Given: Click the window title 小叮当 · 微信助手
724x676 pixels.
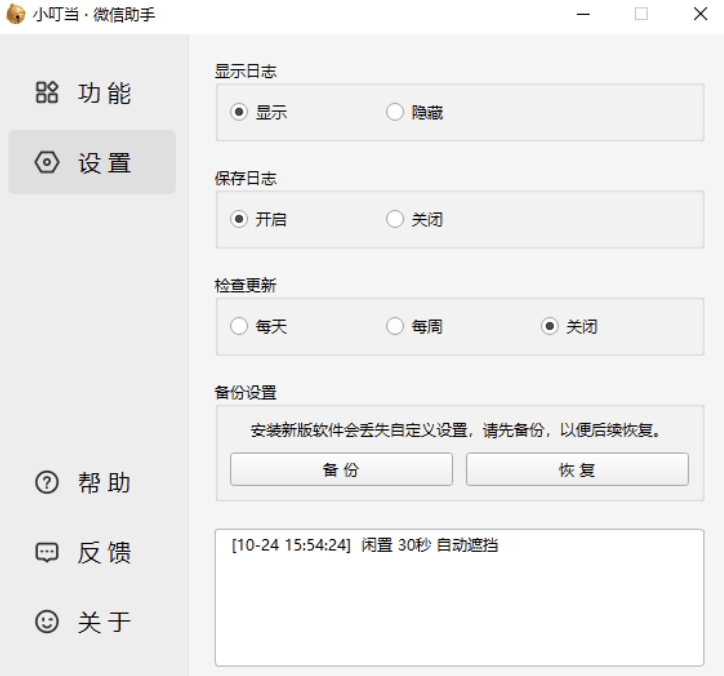Looking at the screenshot, I should 94,15.
